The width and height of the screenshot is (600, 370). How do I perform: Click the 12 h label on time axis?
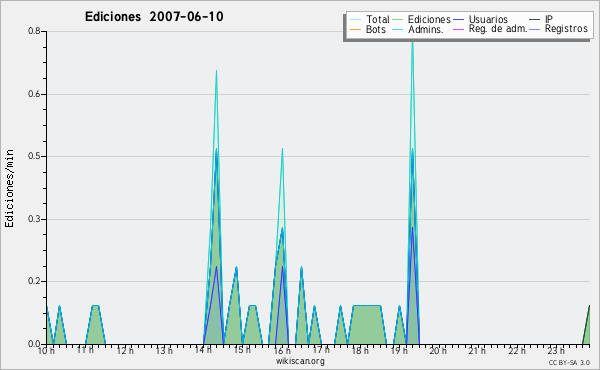click(125, 350)
